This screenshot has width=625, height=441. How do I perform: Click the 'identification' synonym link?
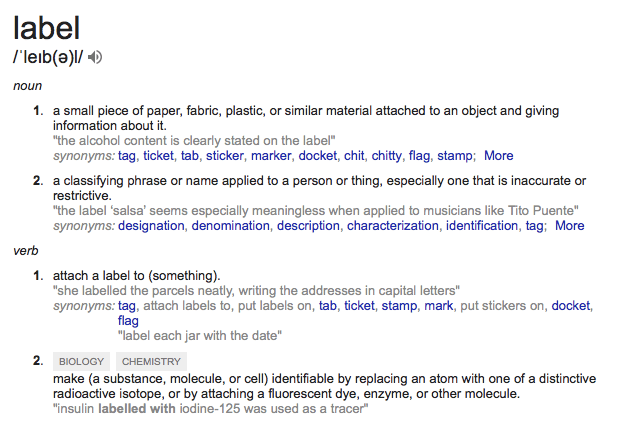pyautogui.click(x=481, y=225)
